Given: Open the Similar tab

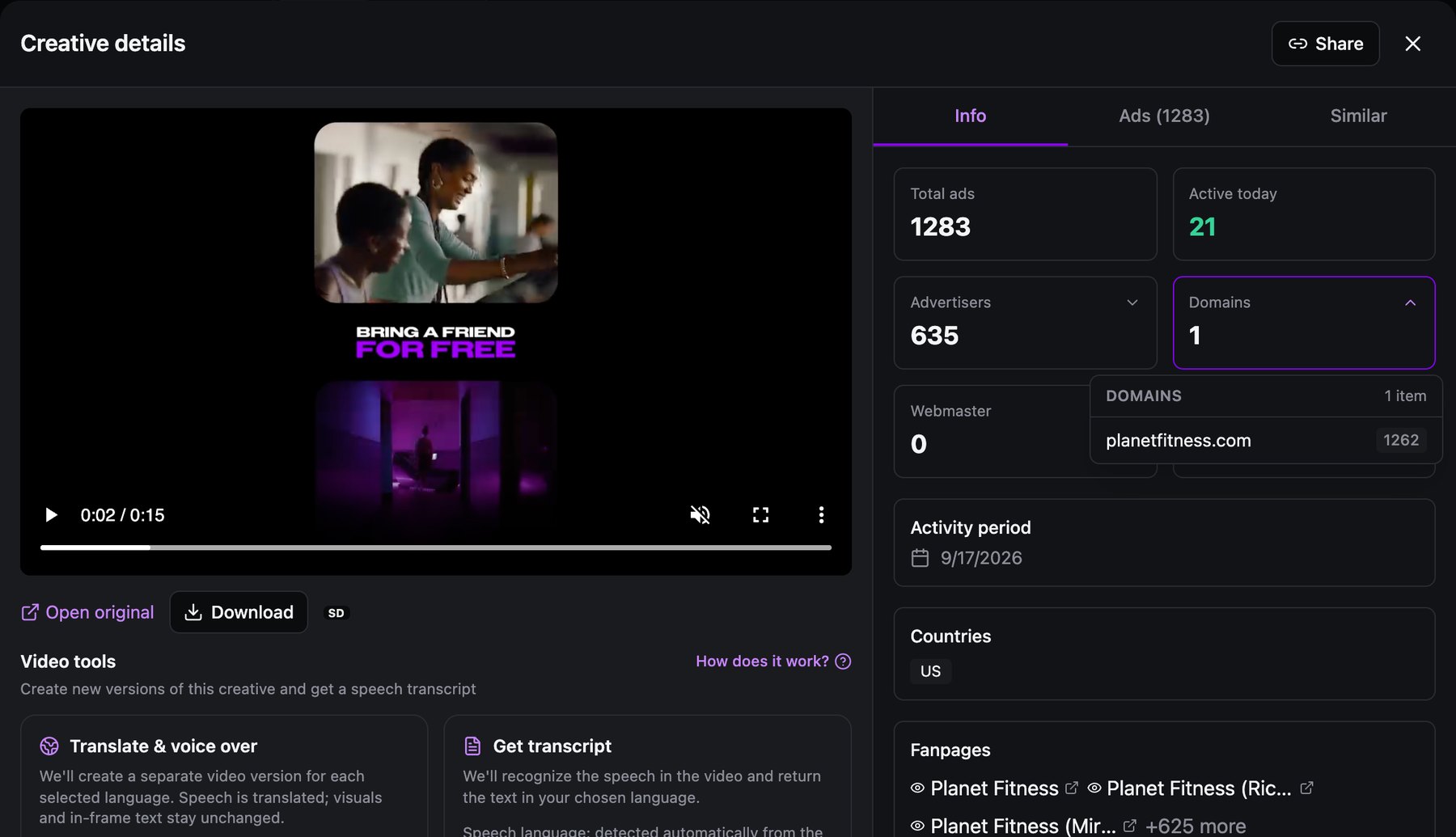Looking at the screenshot, I should tap(1358, 116).
